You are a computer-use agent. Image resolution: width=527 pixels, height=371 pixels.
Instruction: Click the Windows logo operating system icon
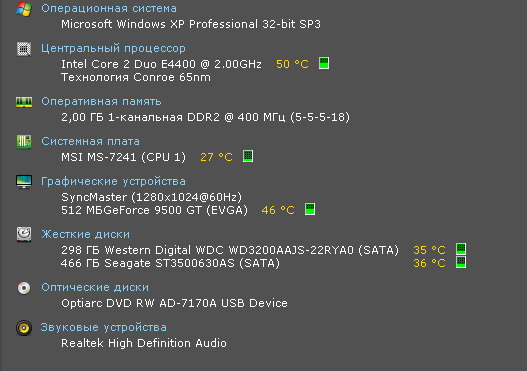(x=24, y=9)
